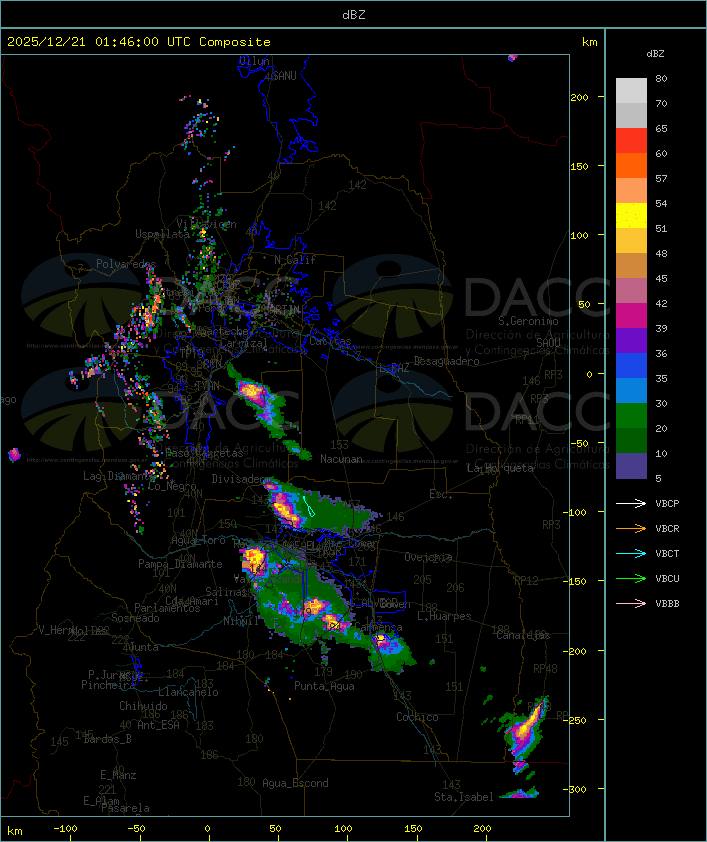Click the 'VBCP' legend label

click(x=667, y=504)
